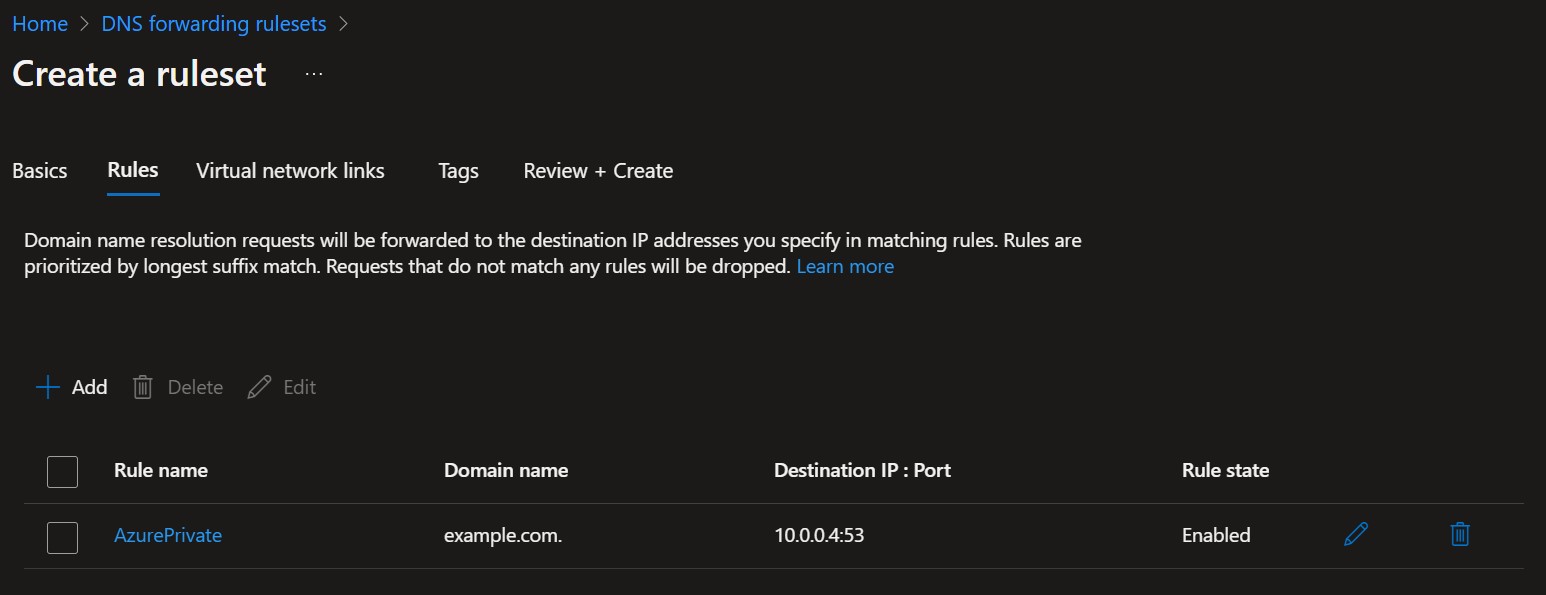The width and height of the screenshot is (1546, 595).
Task: Navigate to Home via breadcrumb
Action: click(39, 23)
